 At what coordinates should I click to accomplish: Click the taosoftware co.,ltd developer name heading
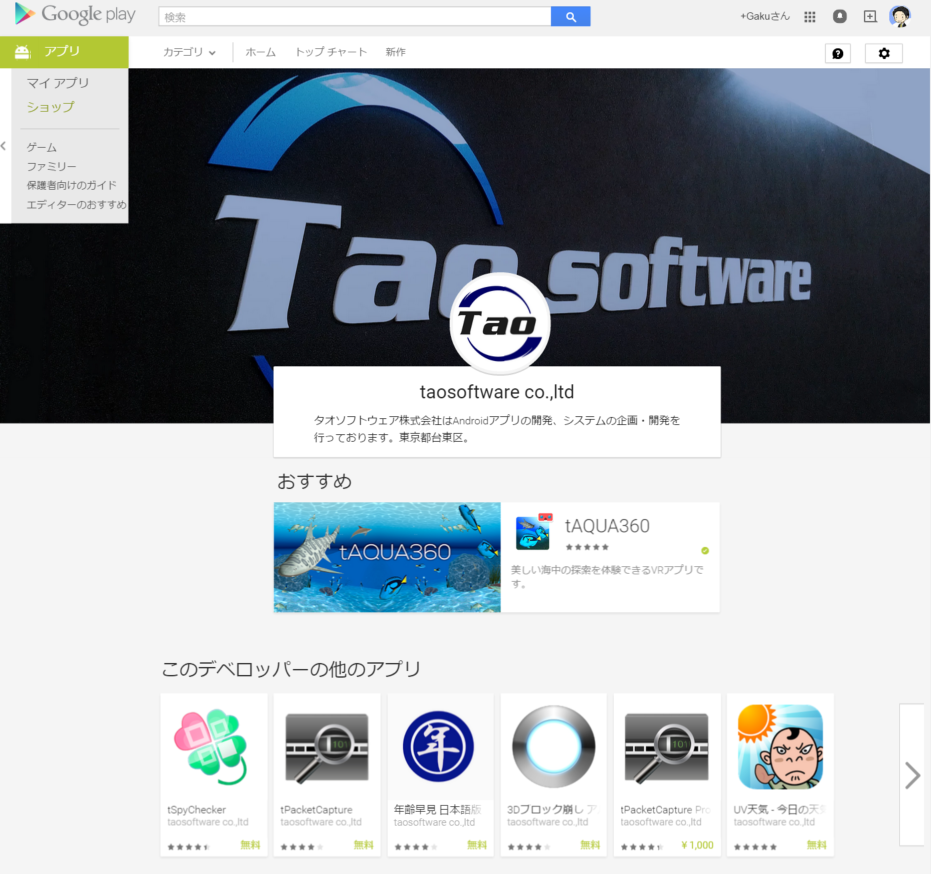(x=497, y=392)
